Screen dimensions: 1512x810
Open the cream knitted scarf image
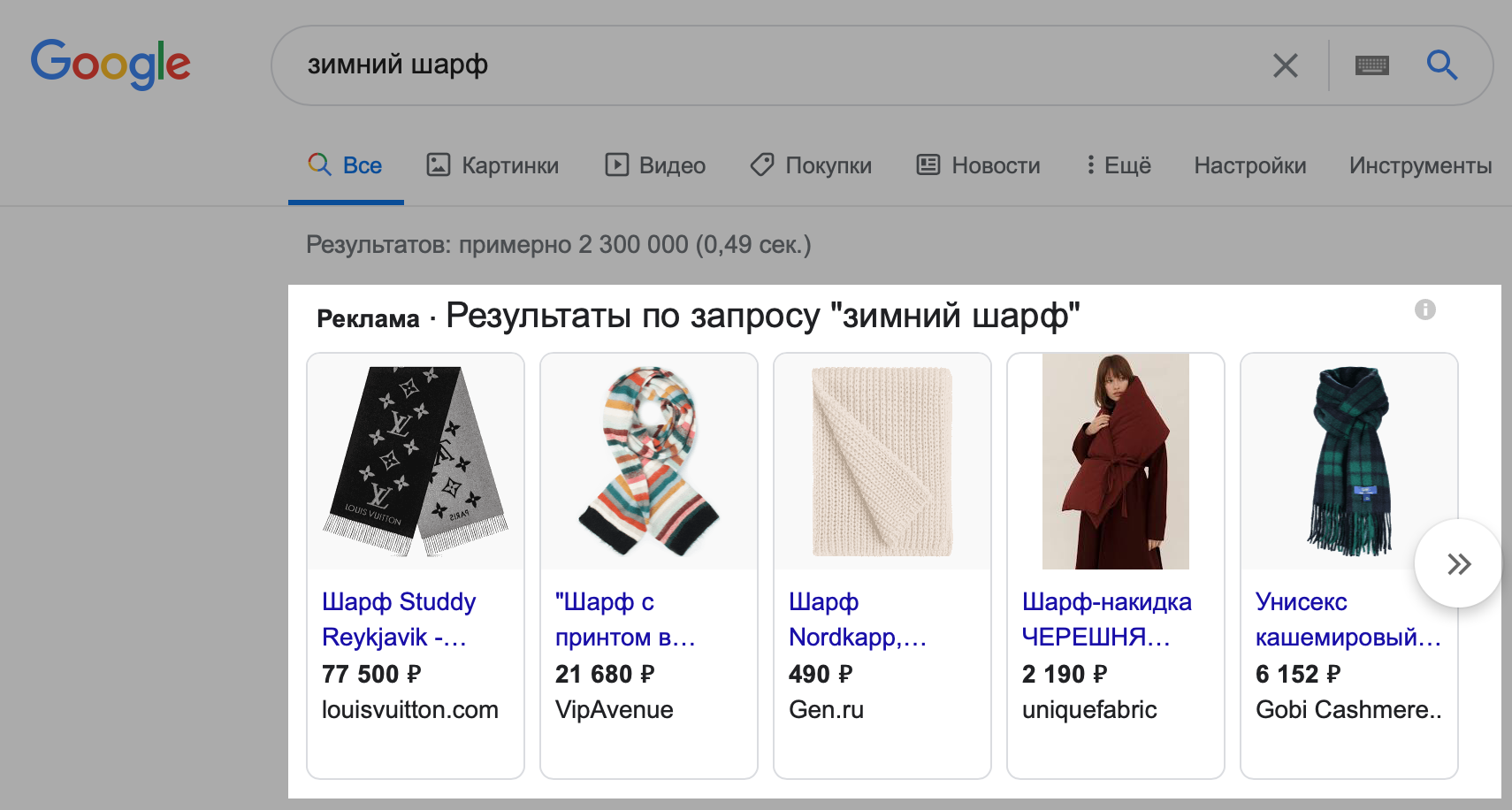882,462
